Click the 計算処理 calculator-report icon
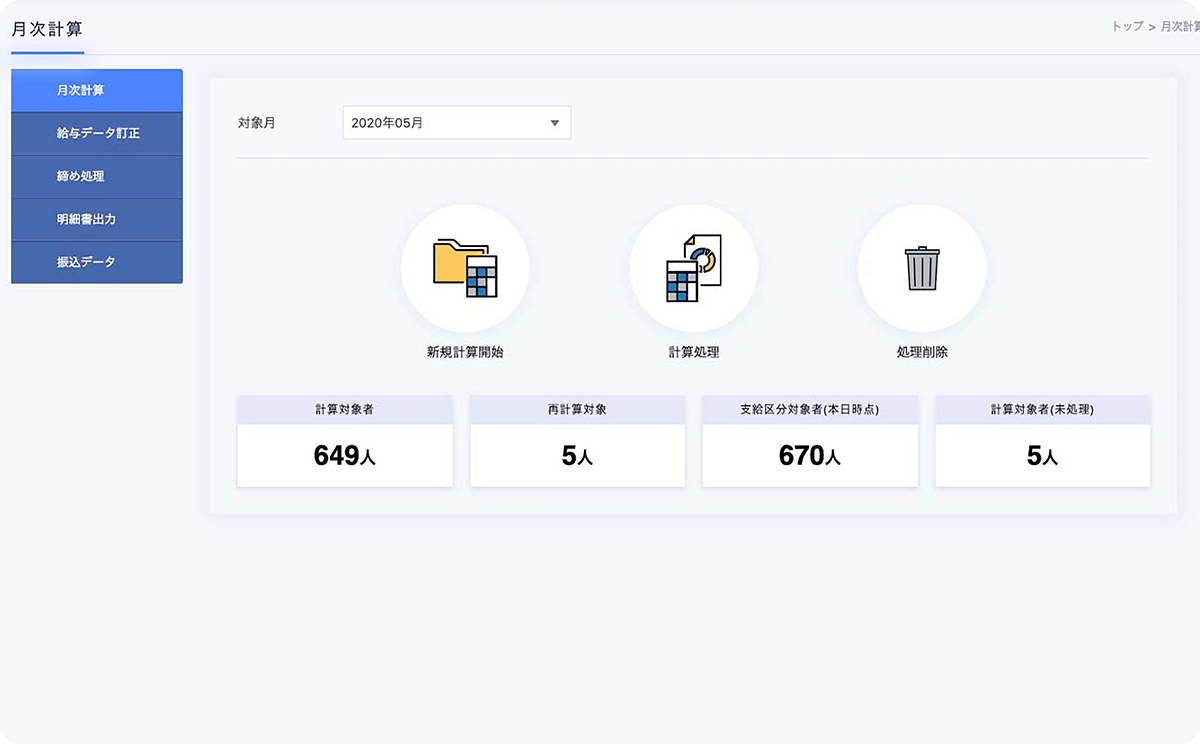Screen dimensions: 1200x744 pos(693,268)
